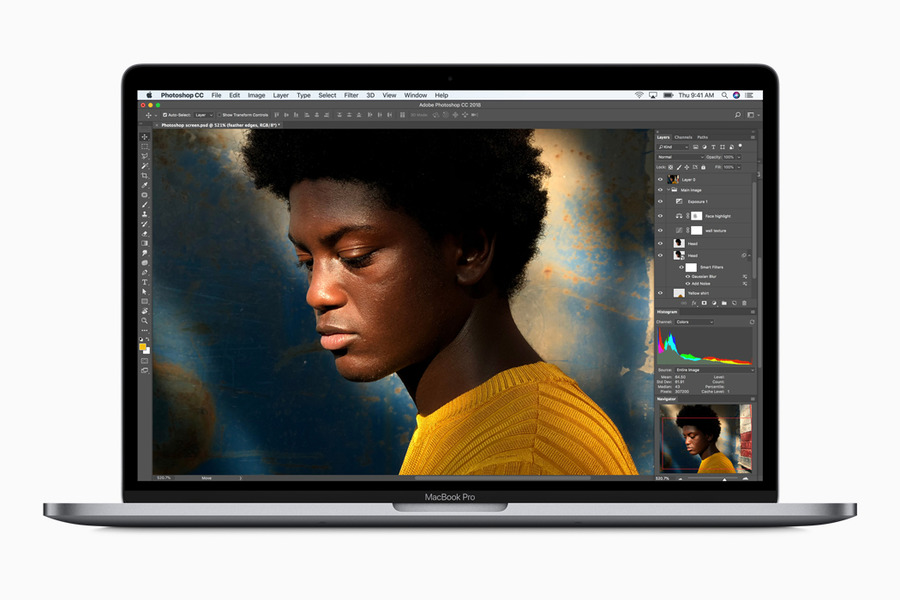
Task: Select the Magic Wand tool
Action: coord(144,166)
